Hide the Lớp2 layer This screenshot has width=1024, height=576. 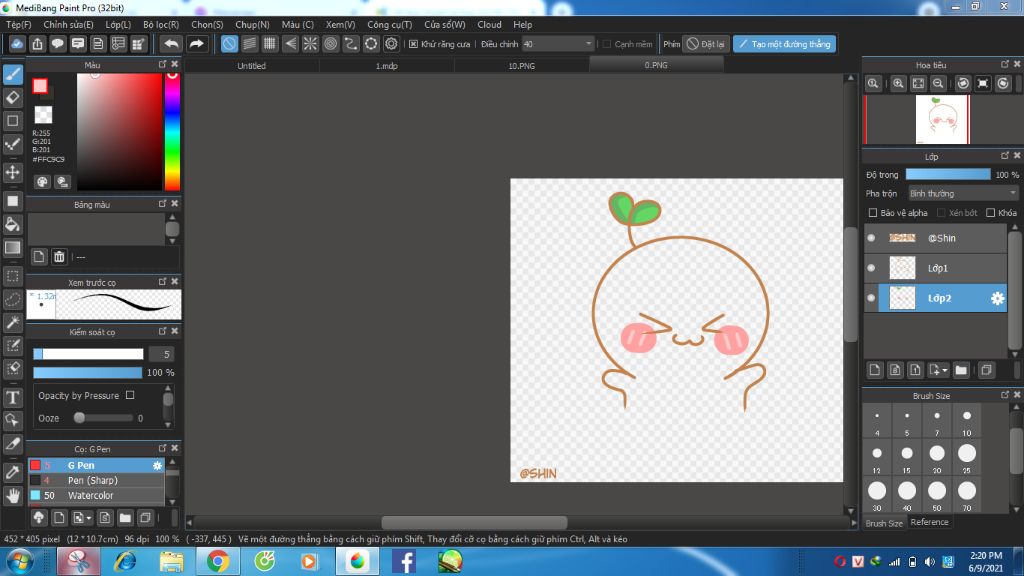tap(871, 298)
